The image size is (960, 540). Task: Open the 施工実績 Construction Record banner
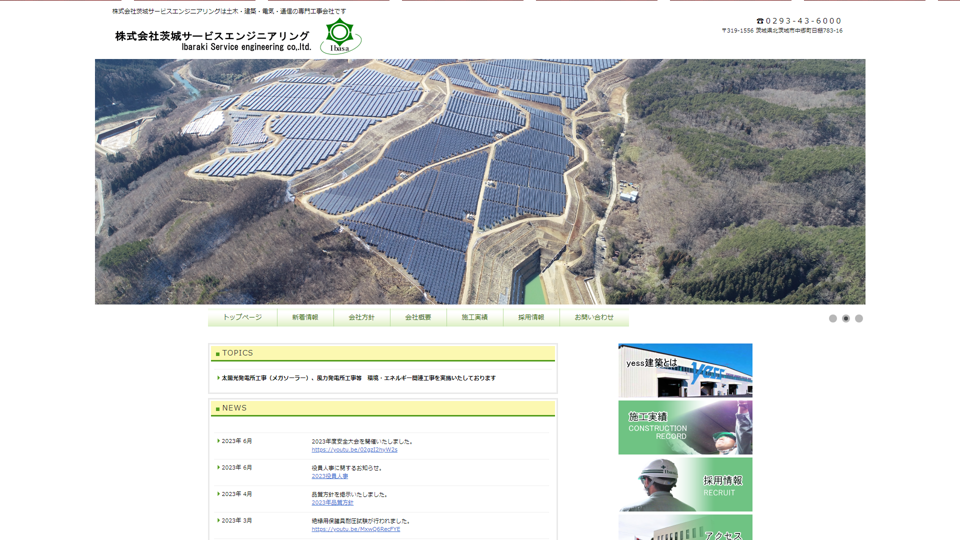(x=685, y=428)
